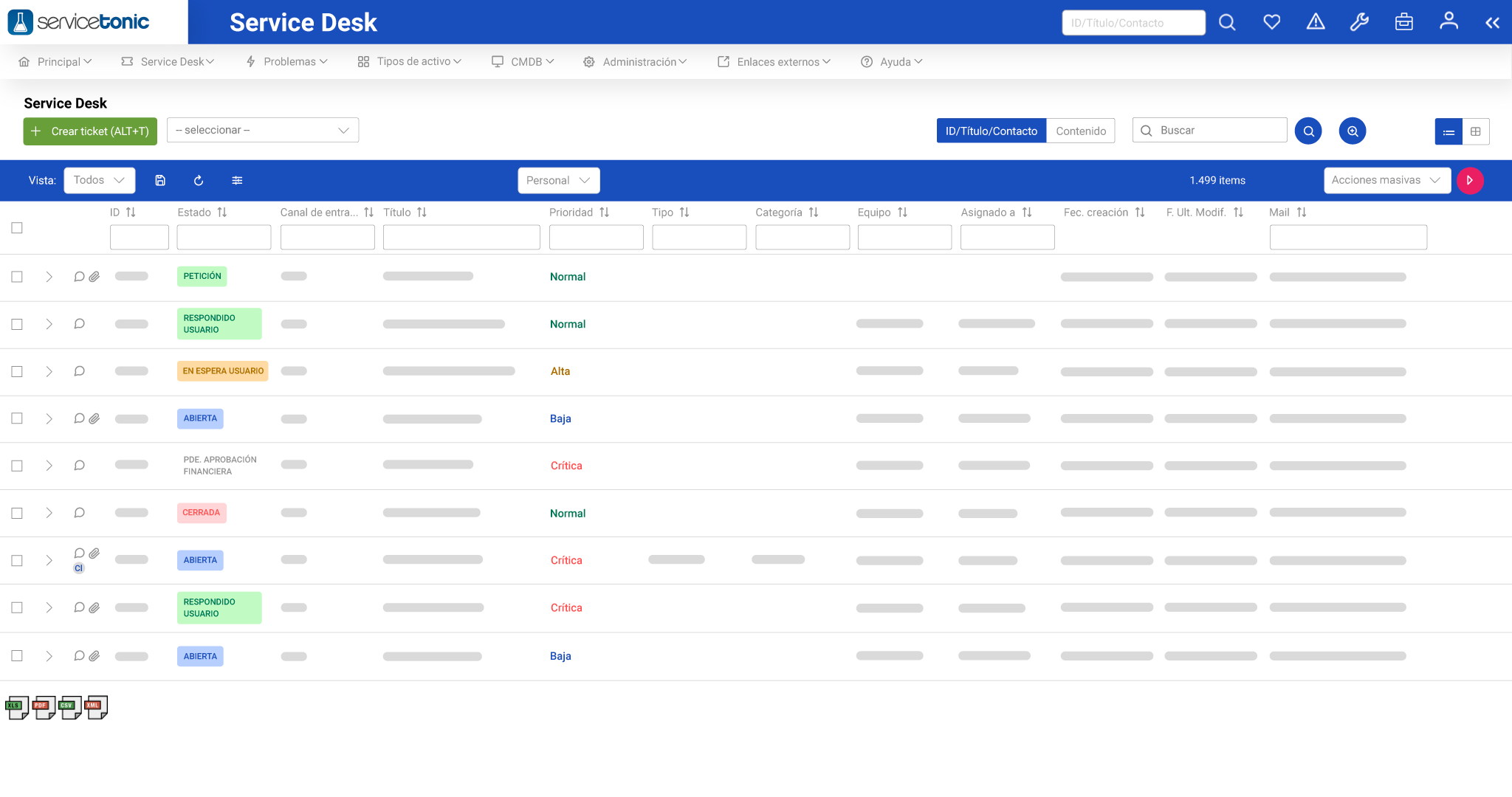Open the Acciones masivas dropdown
1512x797 pixels.
pyautogui.click(x=1387, y=180)
